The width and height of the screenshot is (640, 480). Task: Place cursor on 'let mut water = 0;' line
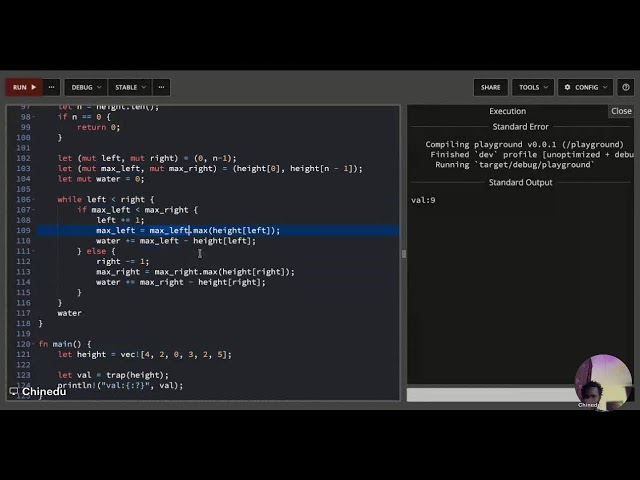101,179
